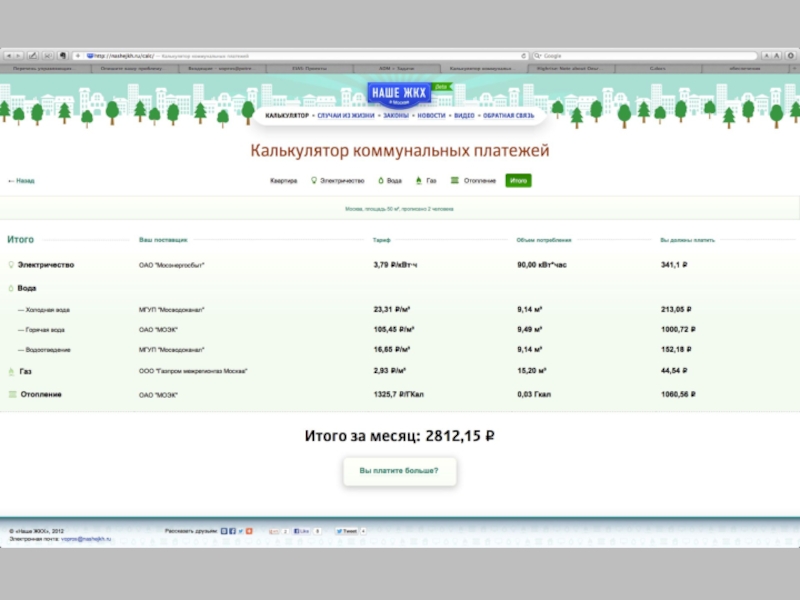Open the Новости navigation link
800x600 pixels.
pos(432,116)
